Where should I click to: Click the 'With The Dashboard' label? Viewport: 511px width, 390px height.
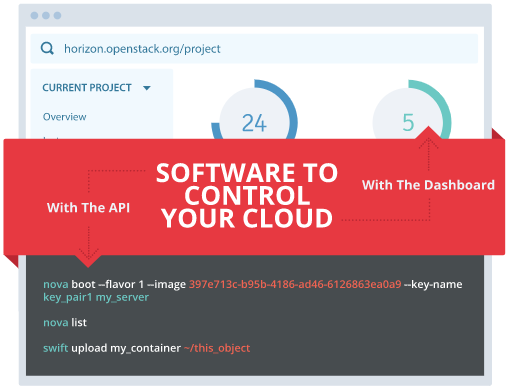pos(428,185)
